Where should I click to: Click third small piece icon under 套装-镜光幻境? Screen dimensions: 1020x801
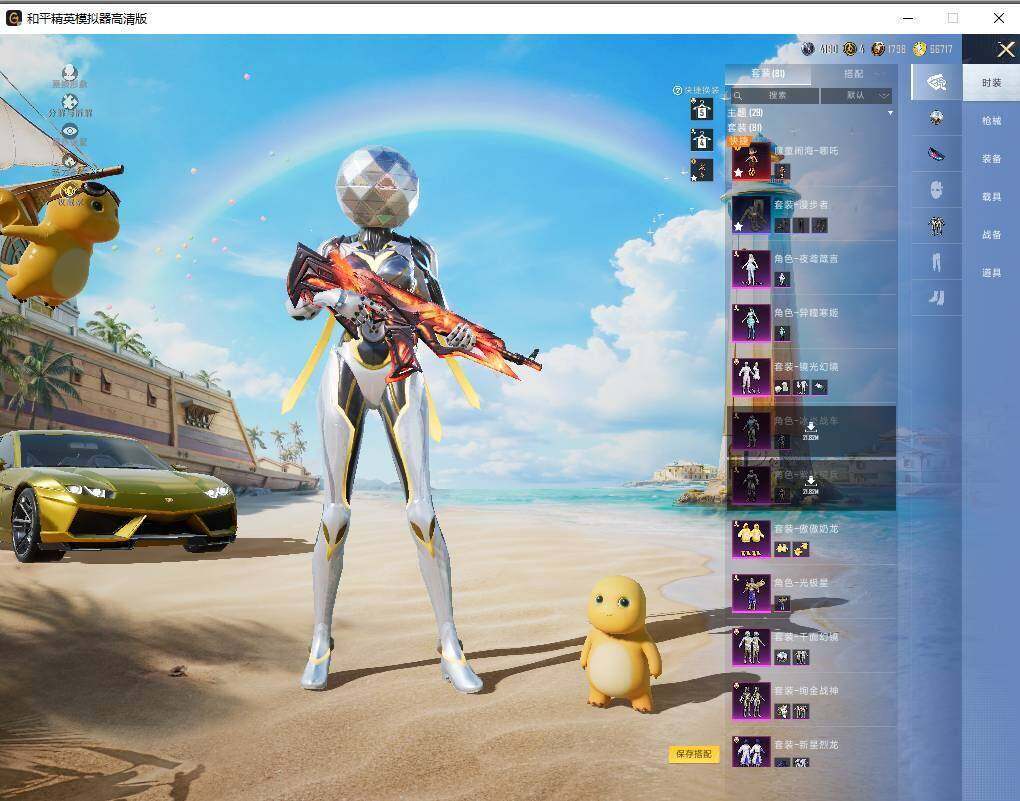820,387
